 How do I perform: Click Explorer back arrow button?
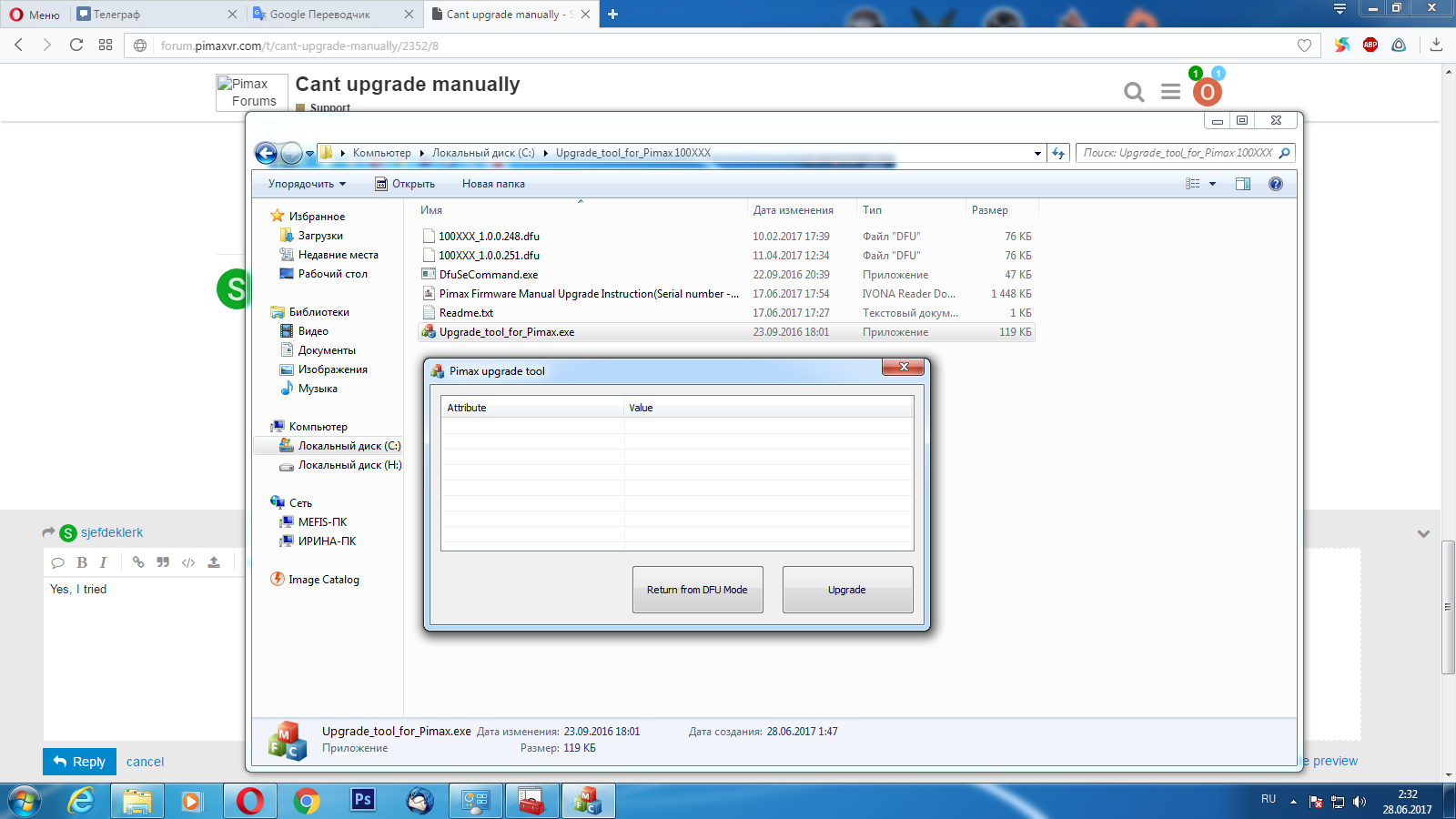point(266,153)
